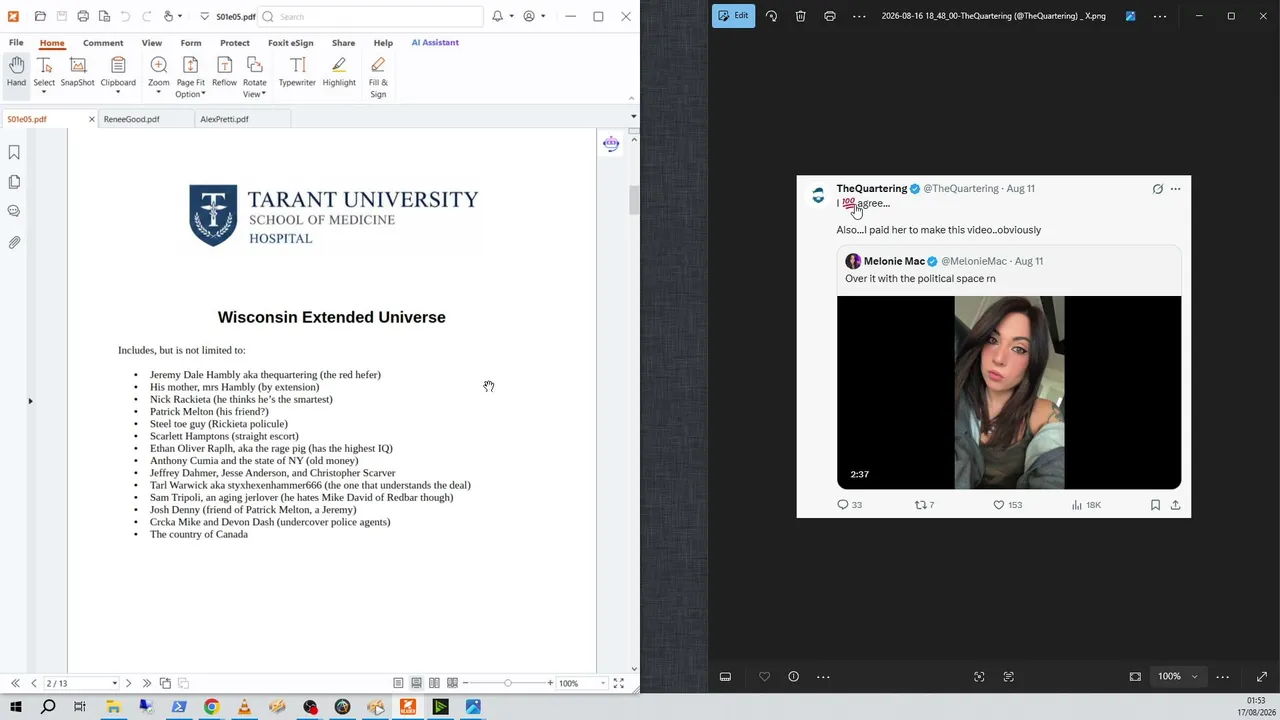1280x720 pixels.
Task: Click zoom out minus on status bar
Action: tap(465, 683)
